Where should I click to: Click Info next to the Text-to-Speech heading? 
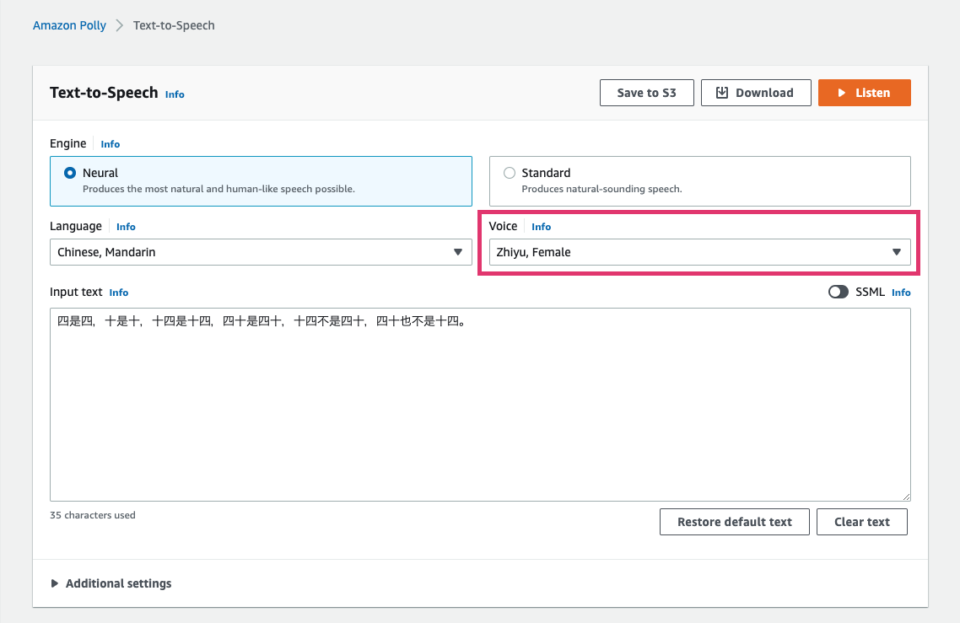174,94
